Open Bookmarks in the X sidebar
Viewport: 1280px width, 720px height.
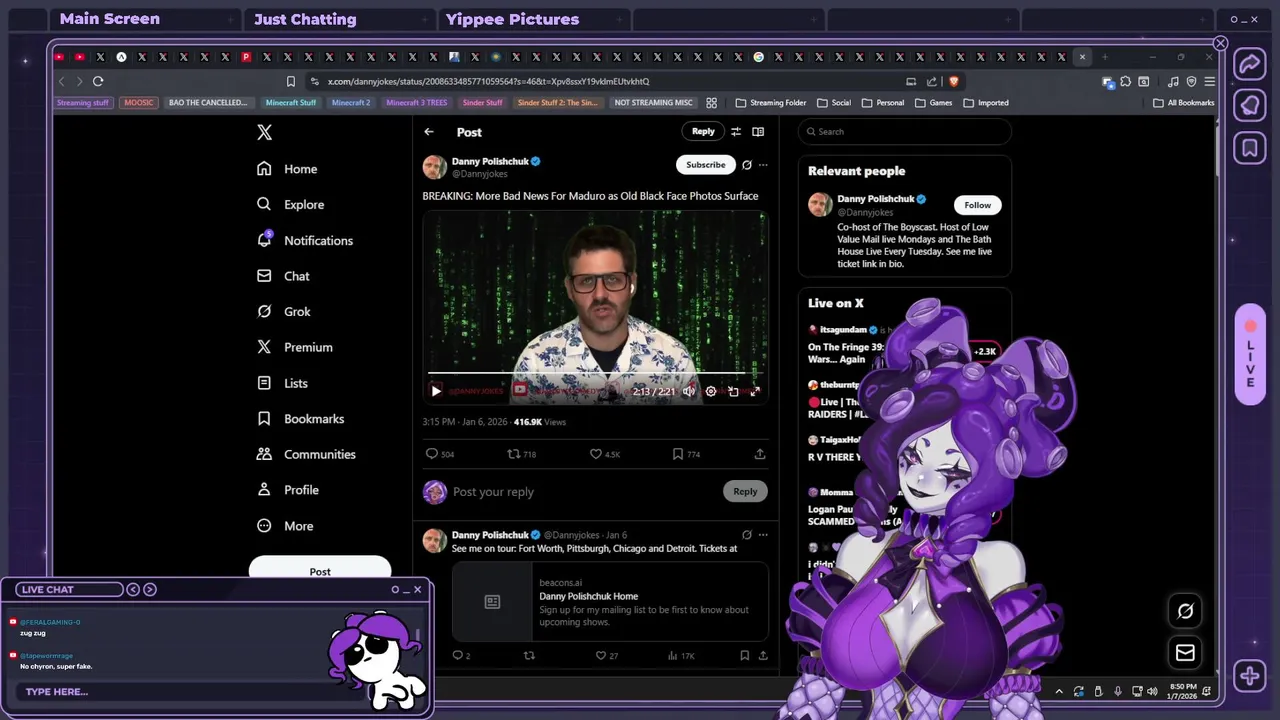tap(300, 419)
